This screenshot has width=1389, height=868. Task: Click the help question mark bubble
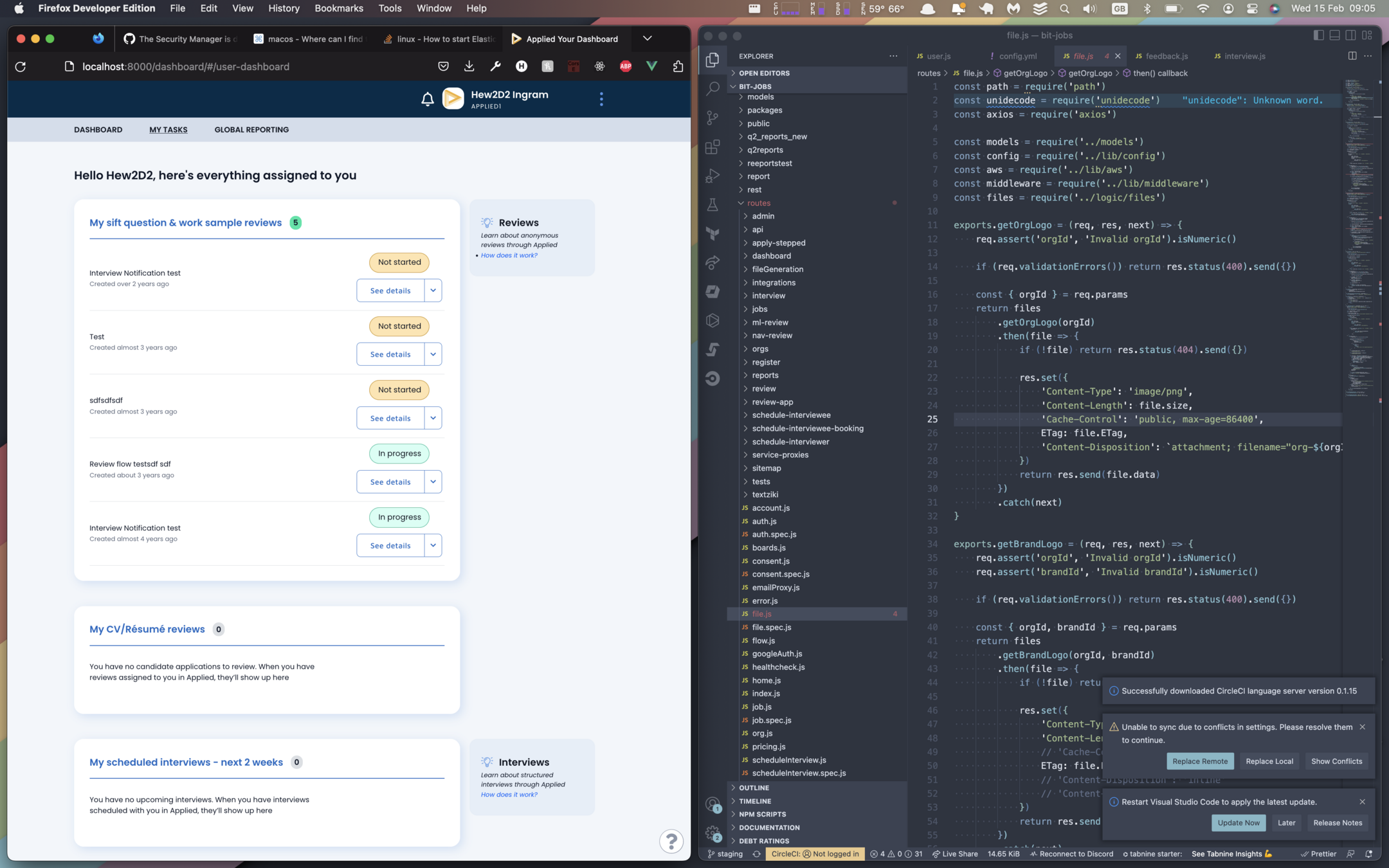coord(671,841)
